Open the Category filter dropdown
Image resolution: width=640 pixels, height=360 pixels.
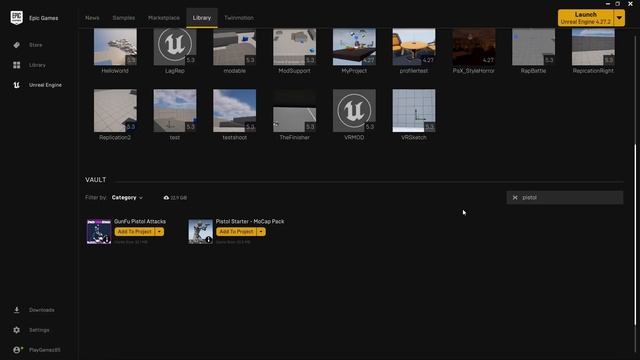[x=127, y=198]
